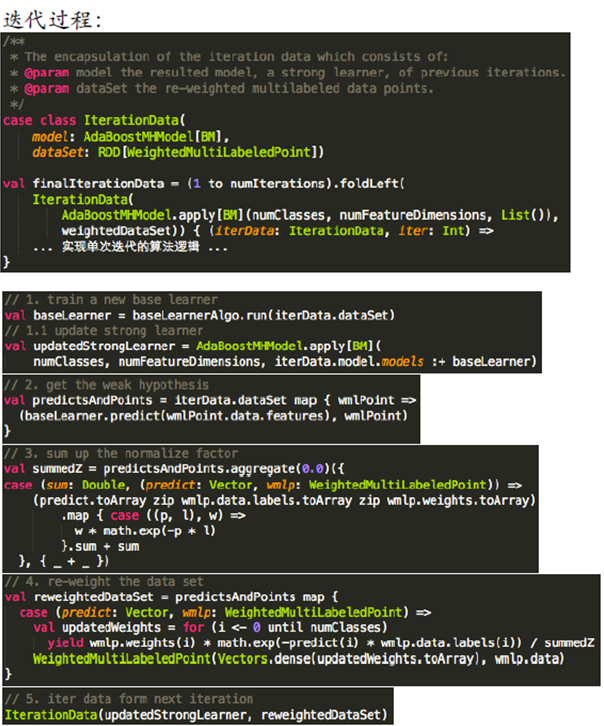This screenshot has height=726, width=604.
Task: Click 'RDD[WeightedMultiLabeledPoint])' in dataSet parameter
Action: [211, 152]
